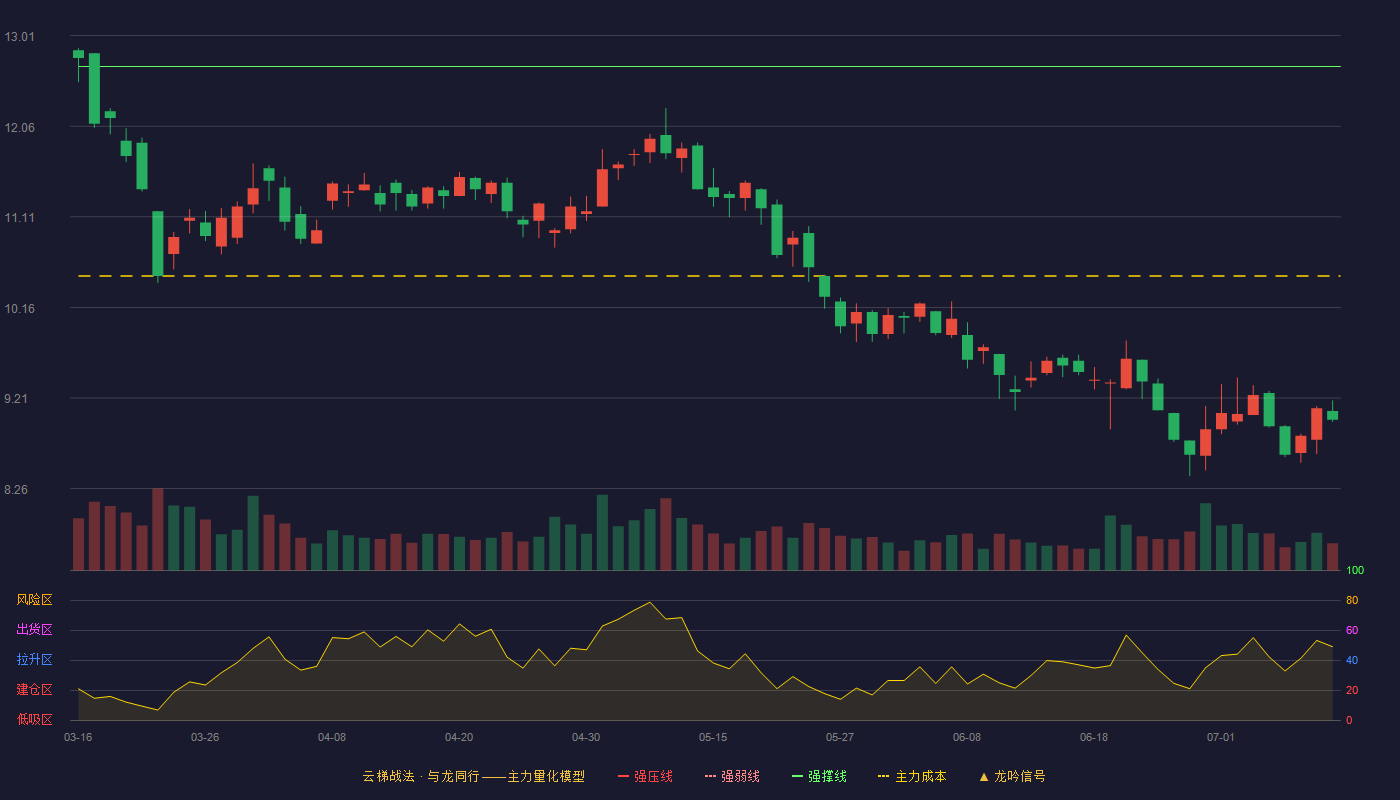Screen dimensions: 1400x800
Task: Toggle the green 强撑线 legend entry
Action: (819, 776)
